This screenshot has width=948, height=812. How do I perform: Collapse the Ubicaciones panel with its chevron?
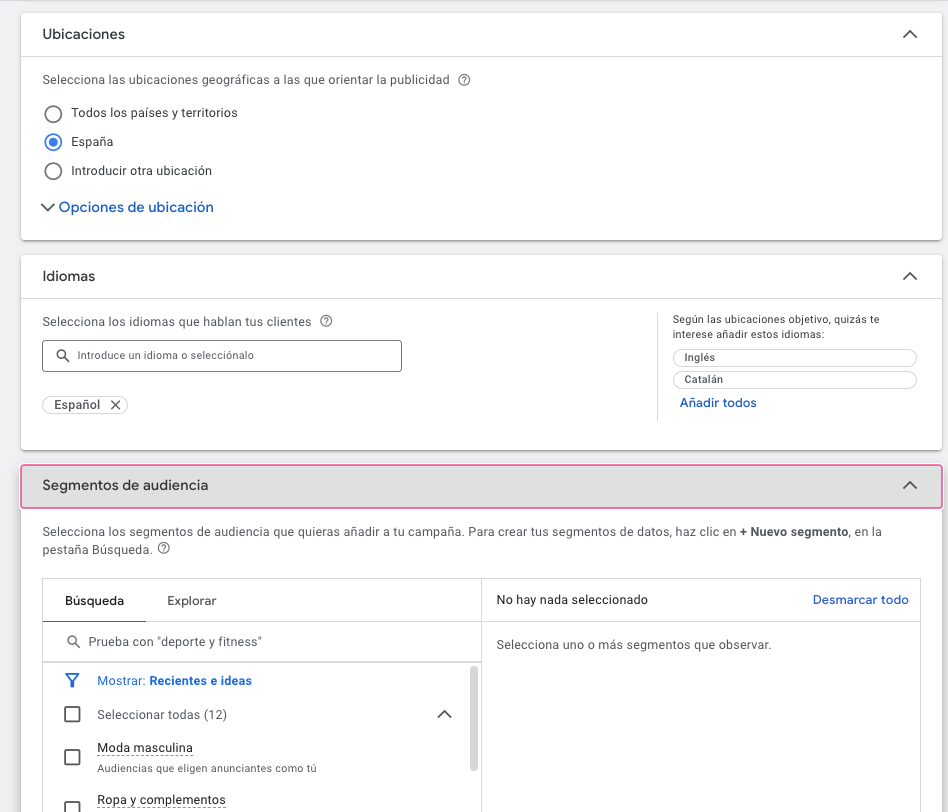(x=910, y=33)
